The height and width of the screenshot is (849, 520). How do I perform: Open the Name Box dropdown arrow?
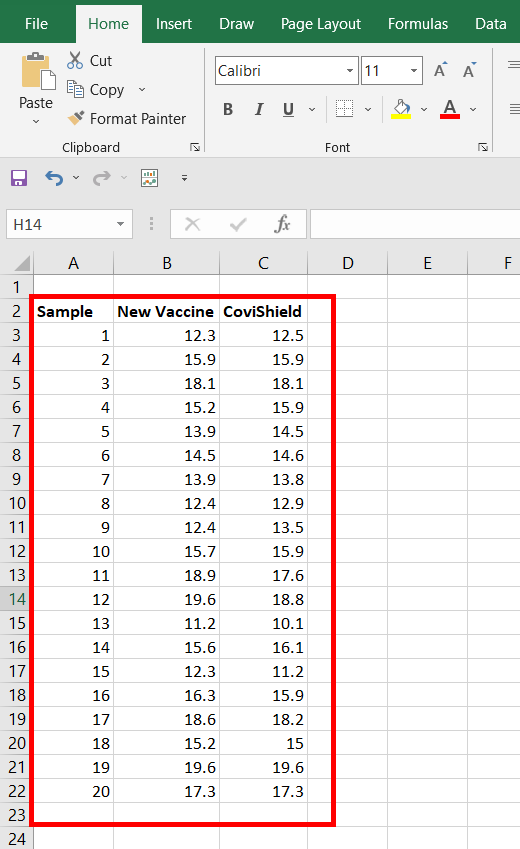pos(120,224)
